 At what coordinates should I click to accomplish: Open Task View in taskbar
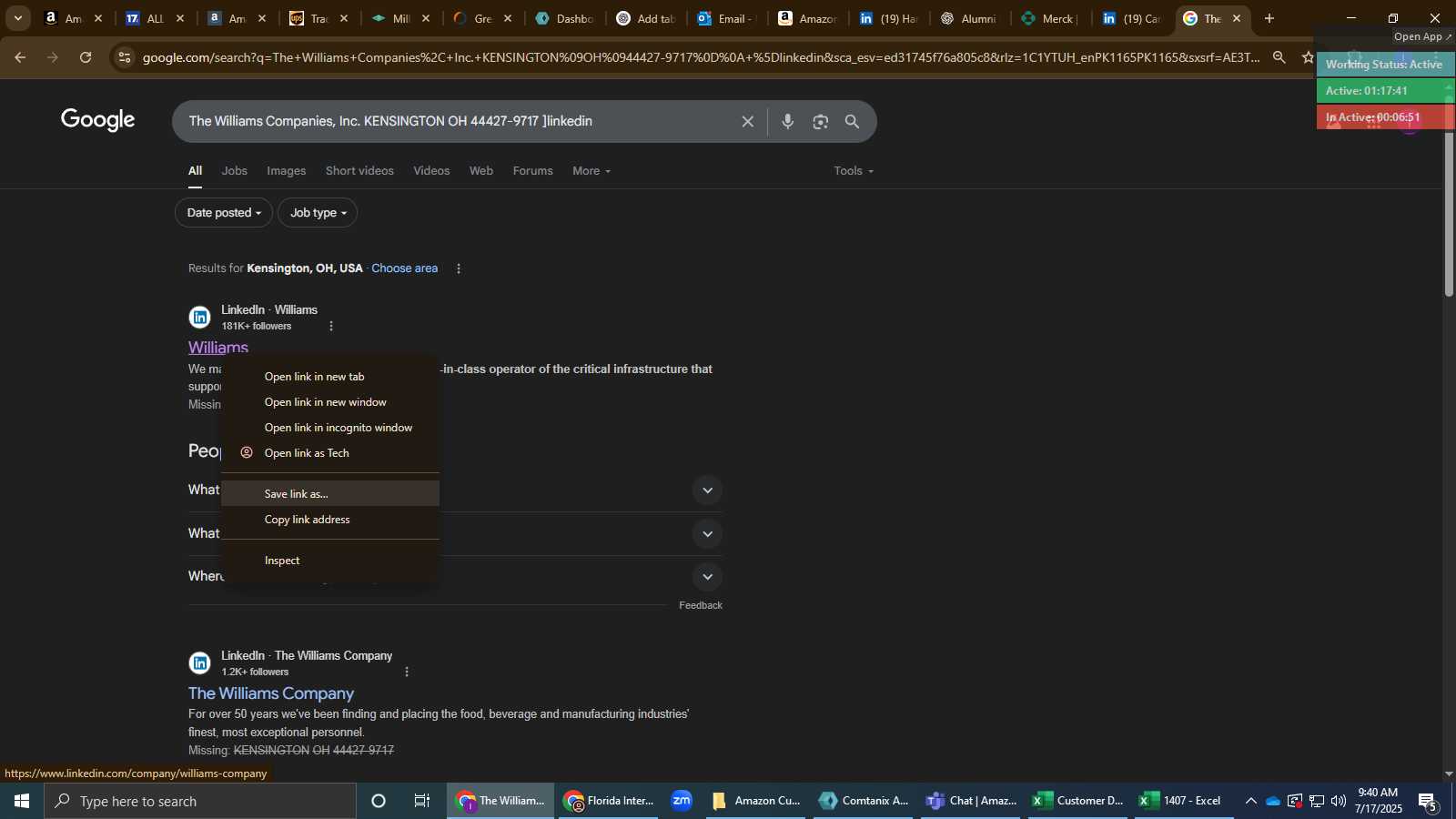click(422, 801)
